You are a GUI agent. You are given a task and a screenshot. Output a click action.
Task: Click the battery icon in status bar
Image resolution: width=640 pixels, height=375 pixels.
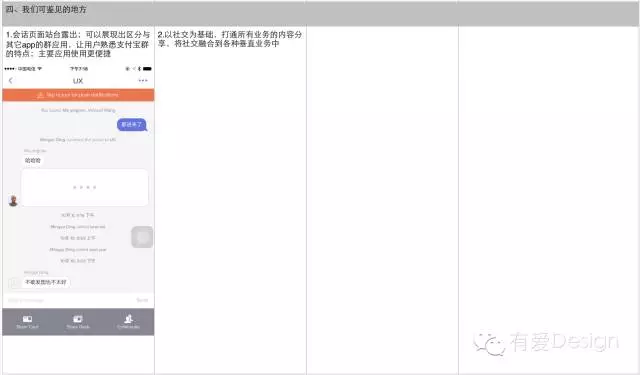coord(147,69)
